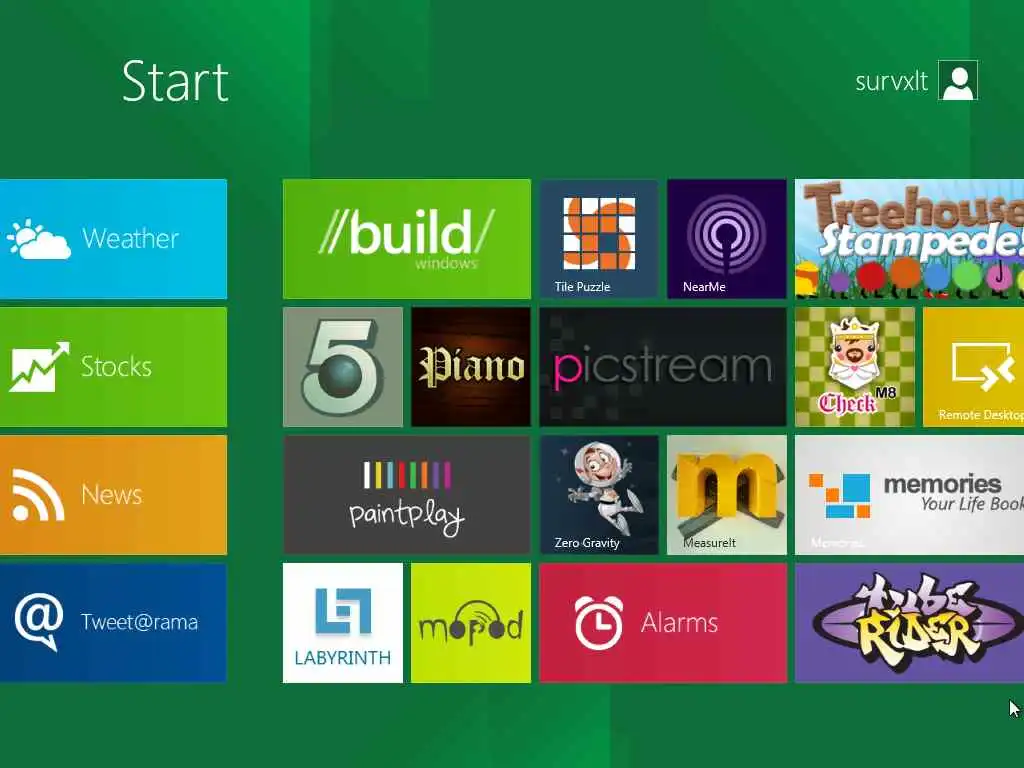Open the News tile

pos(114,495)
